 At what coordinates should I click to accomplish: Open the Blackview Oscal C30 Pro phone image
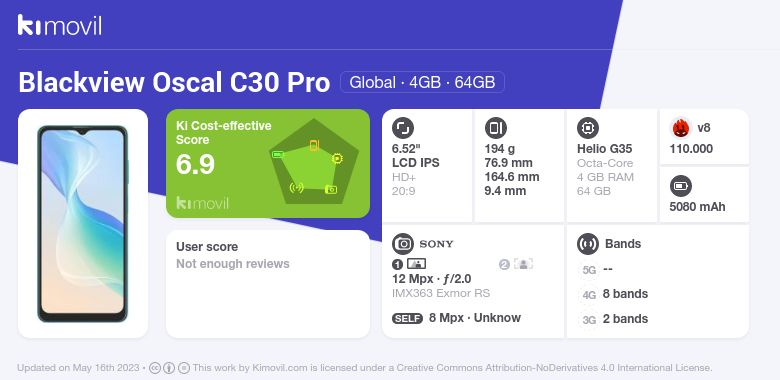[x=83, y=224]
